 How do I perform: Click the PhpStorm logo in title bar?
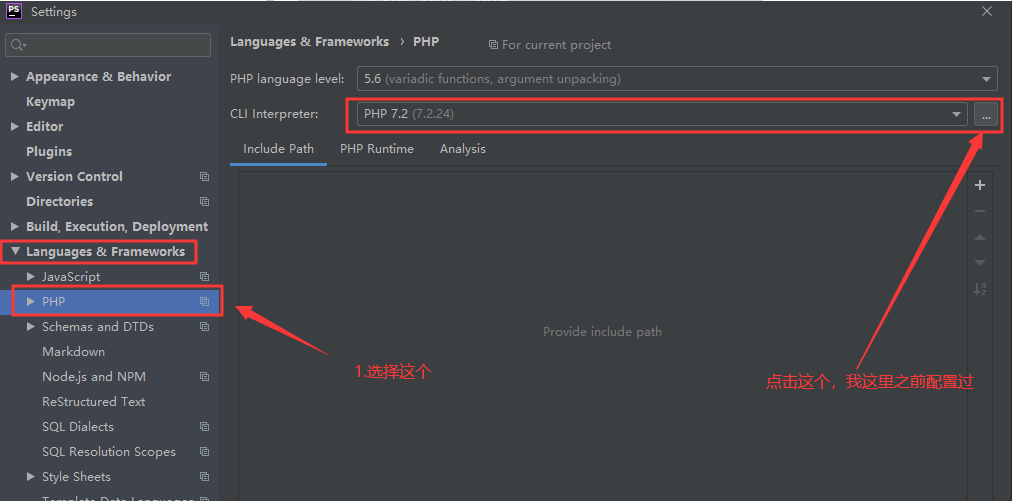click(x=14, y=11)
